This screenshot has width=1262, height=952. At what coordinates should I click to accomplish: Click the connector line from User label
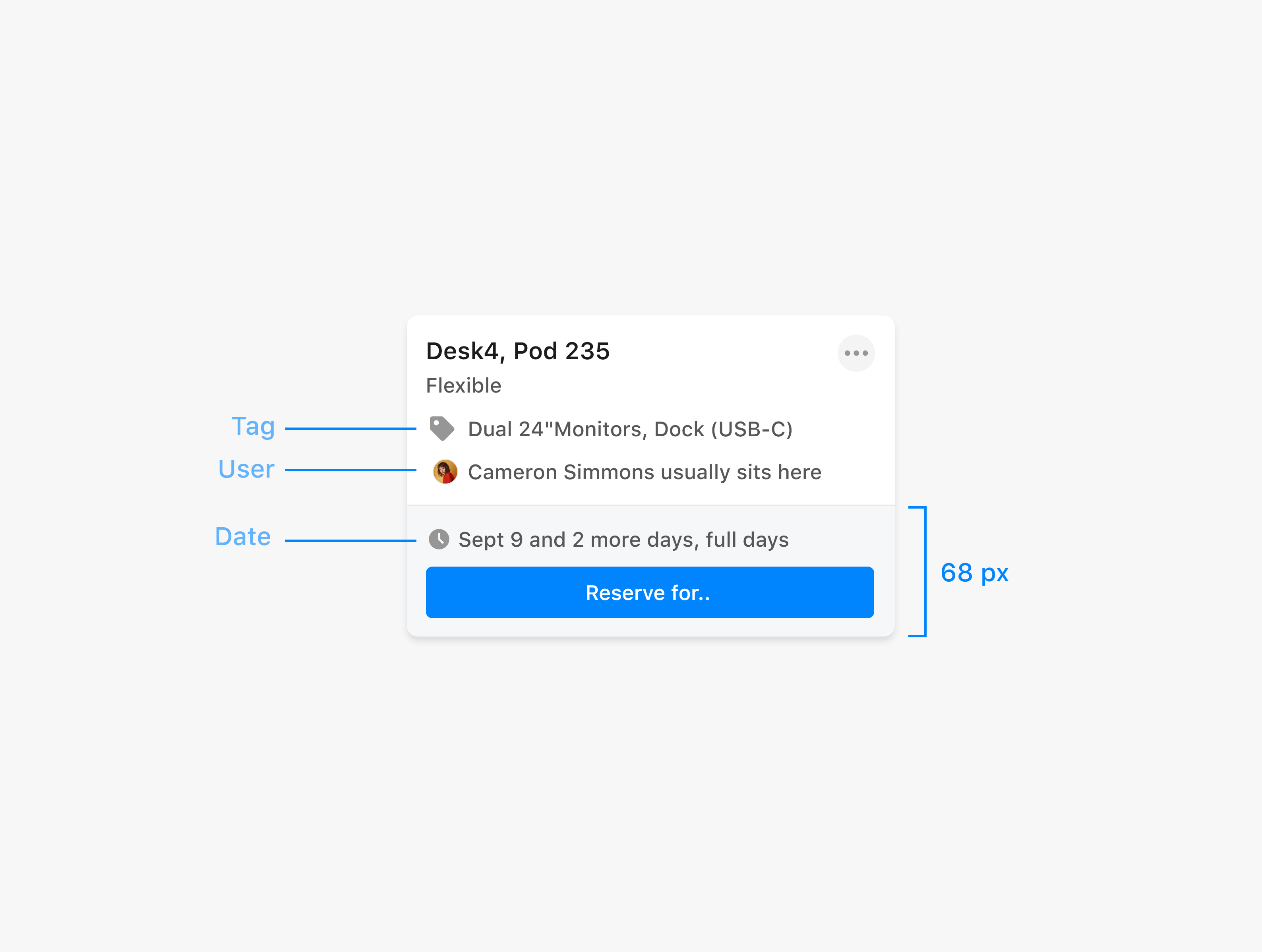pos(350,470)
